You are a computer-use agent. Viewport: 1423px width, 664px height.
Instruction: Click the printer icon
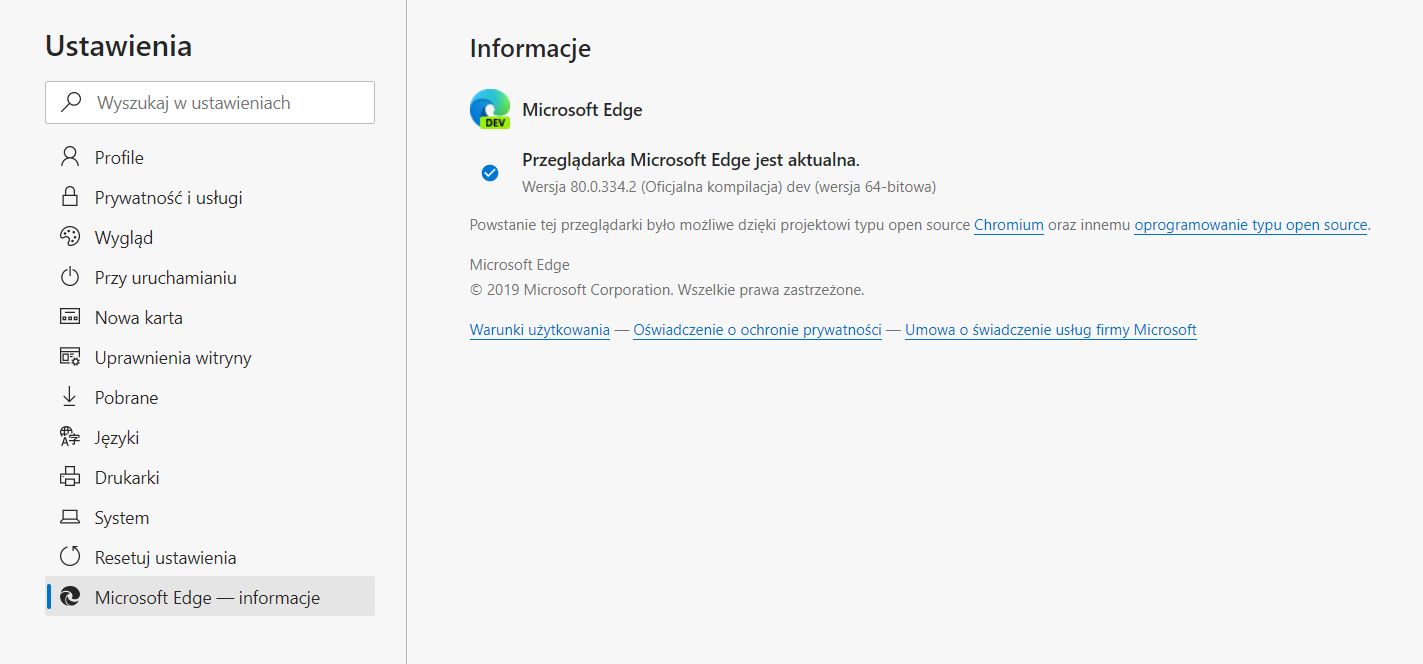pyautogui.click(x=69, y=477)
